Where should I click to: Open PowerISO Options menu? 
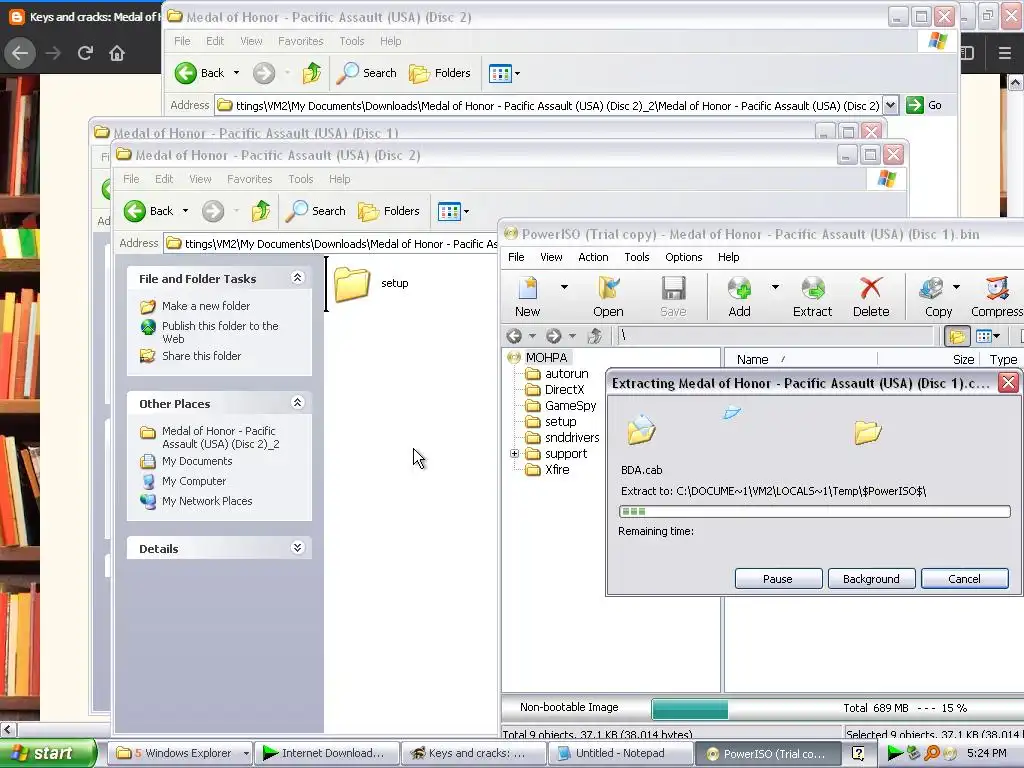pyautogui.click(x=684, y=257)
